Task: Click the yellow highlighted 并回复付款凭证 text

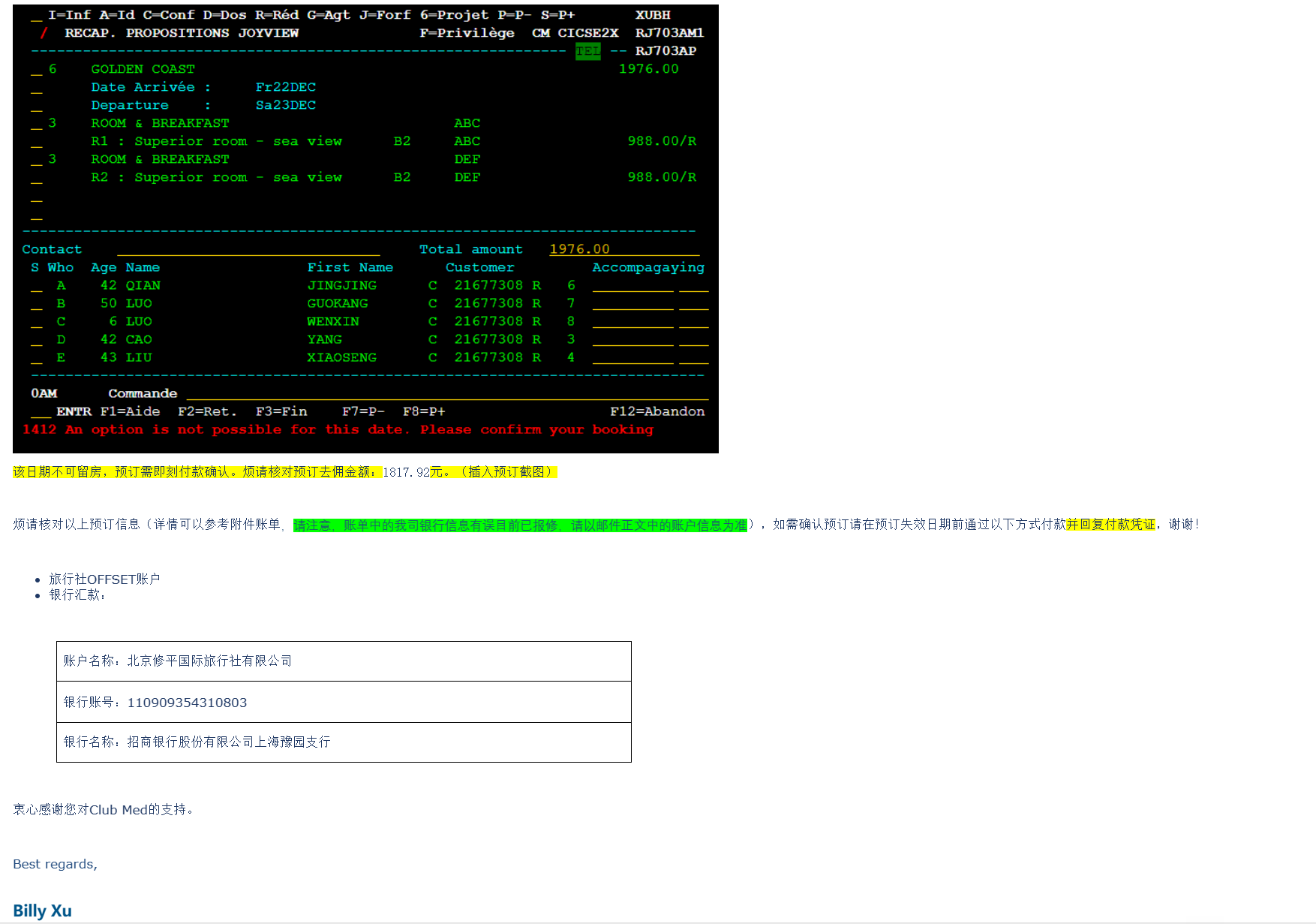Action: [x=1110, y=524]
